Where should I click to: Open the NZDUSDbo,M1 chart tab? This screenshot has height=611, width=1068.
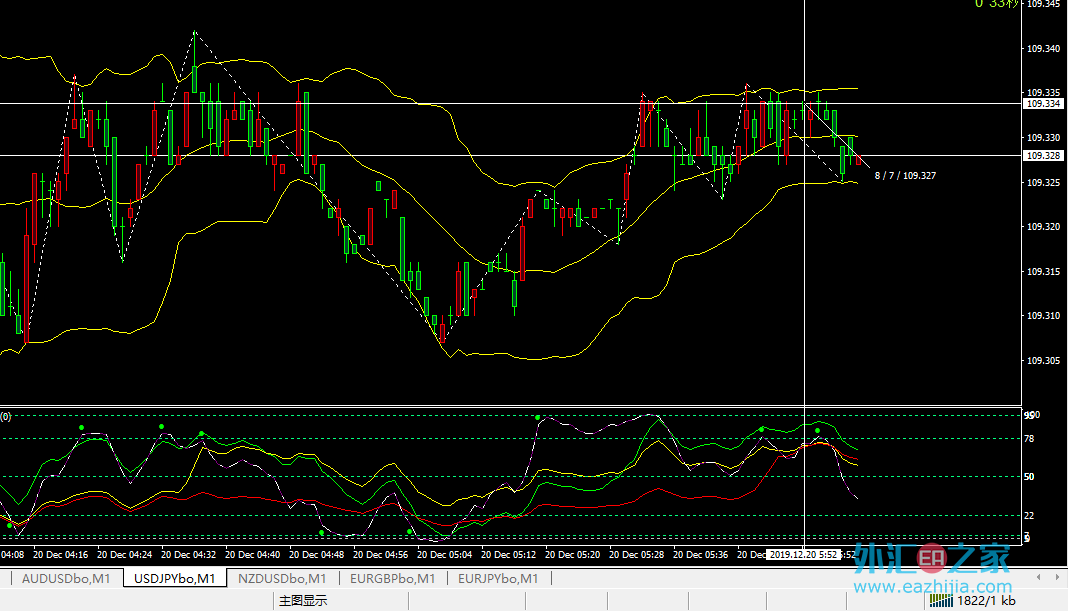click(282, 578)
